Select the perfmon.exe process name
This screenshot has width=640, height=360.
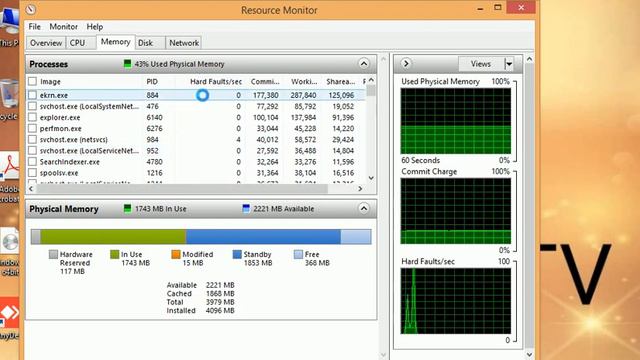pos(60,129)
